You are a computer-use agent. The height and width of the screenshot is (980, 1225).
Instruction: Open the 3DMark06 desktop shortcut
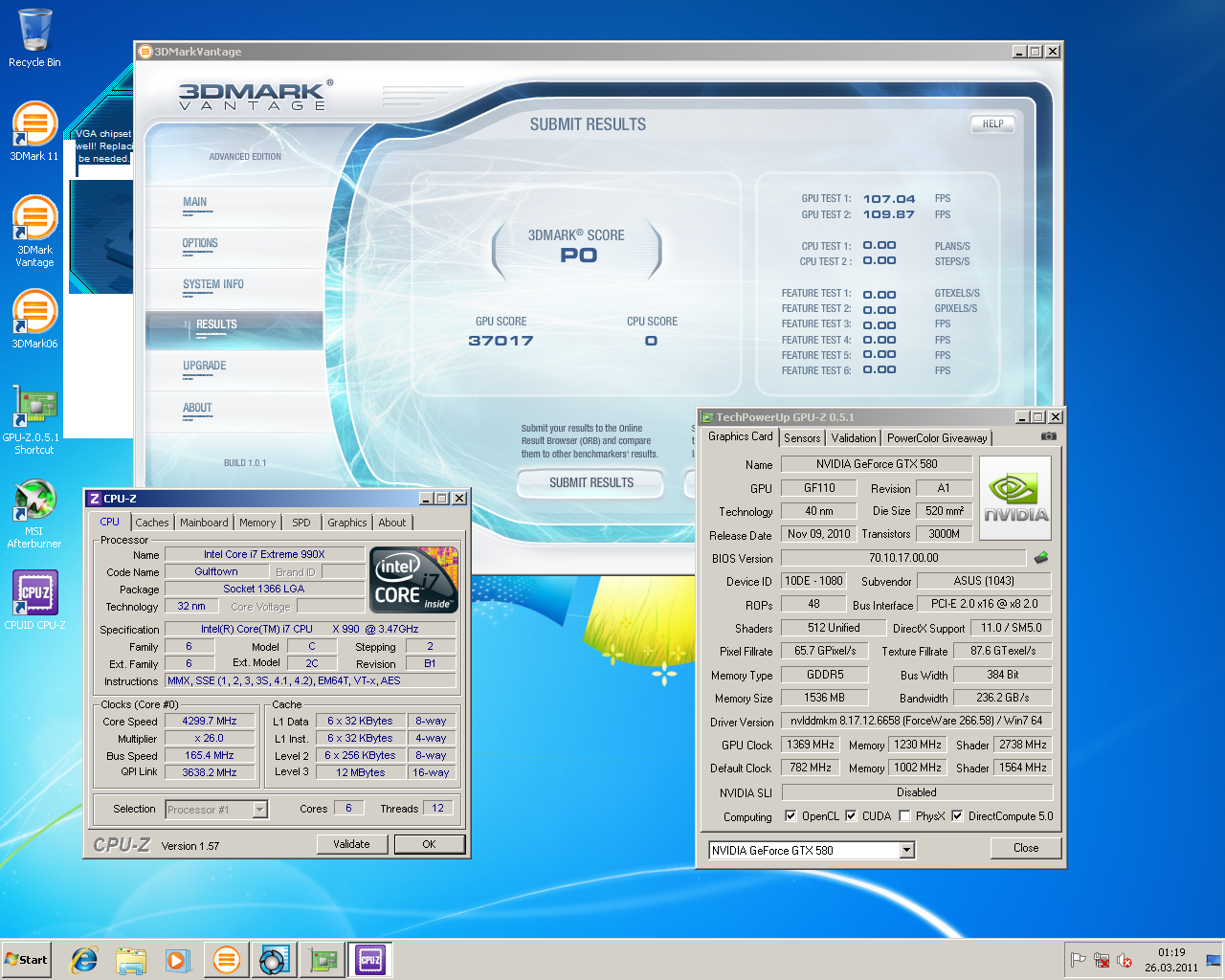click(34, 319)
